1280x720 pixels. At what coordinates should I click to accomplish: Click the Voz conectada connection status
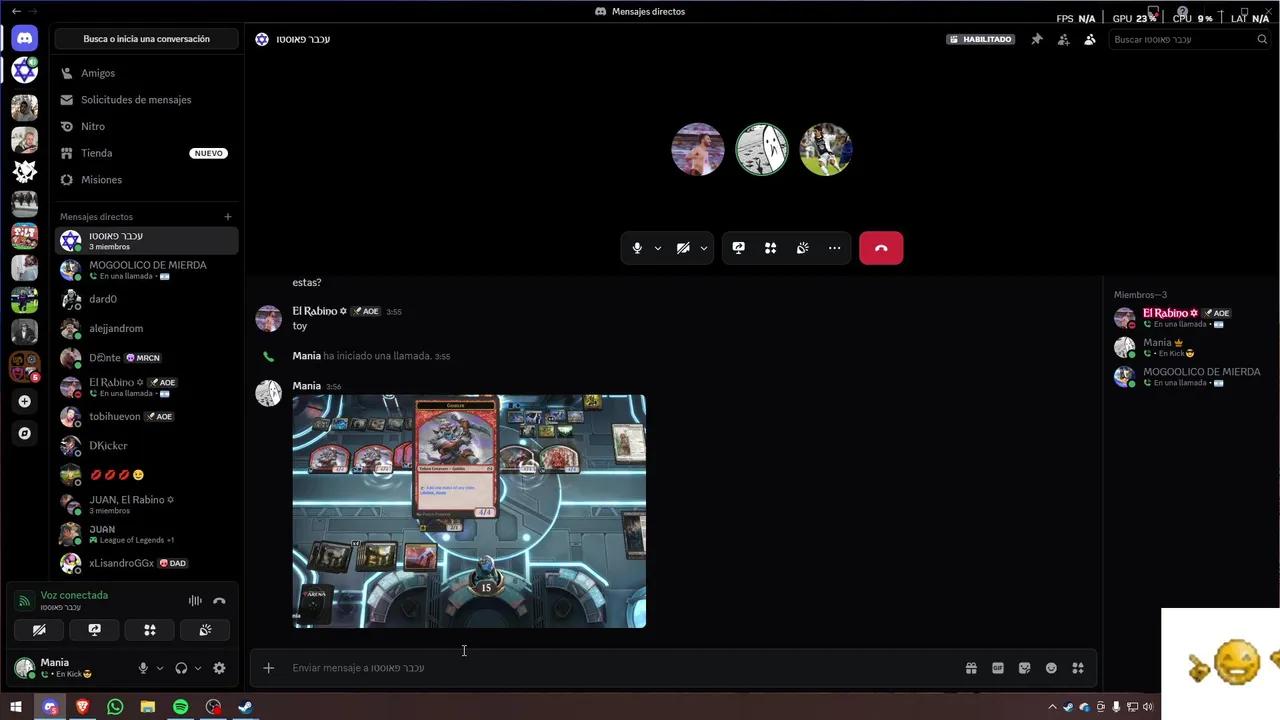point(74,595)
